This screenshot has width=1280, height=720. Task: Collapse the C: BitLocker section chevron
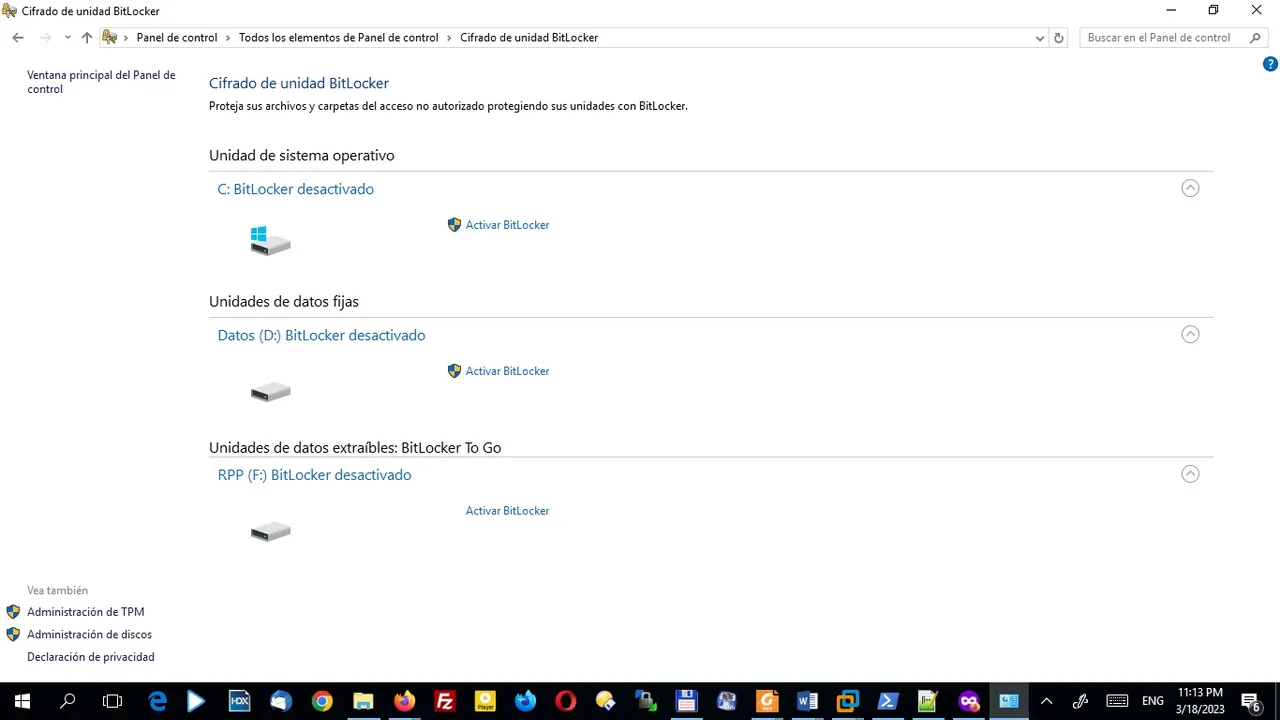[x=1190, y=188]
